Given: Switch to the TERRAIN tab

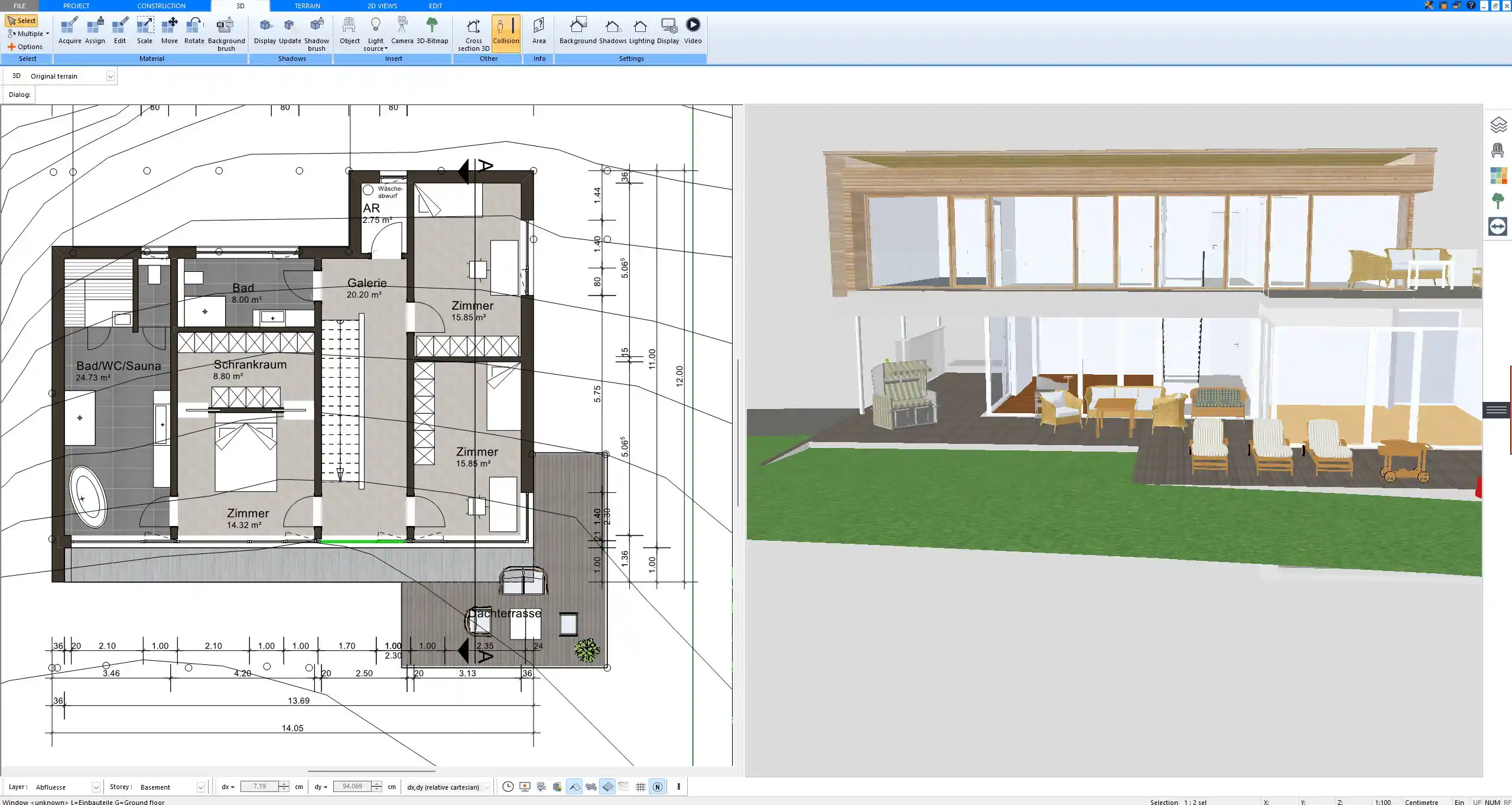Looking at the screenshot, I should (307, 5).
